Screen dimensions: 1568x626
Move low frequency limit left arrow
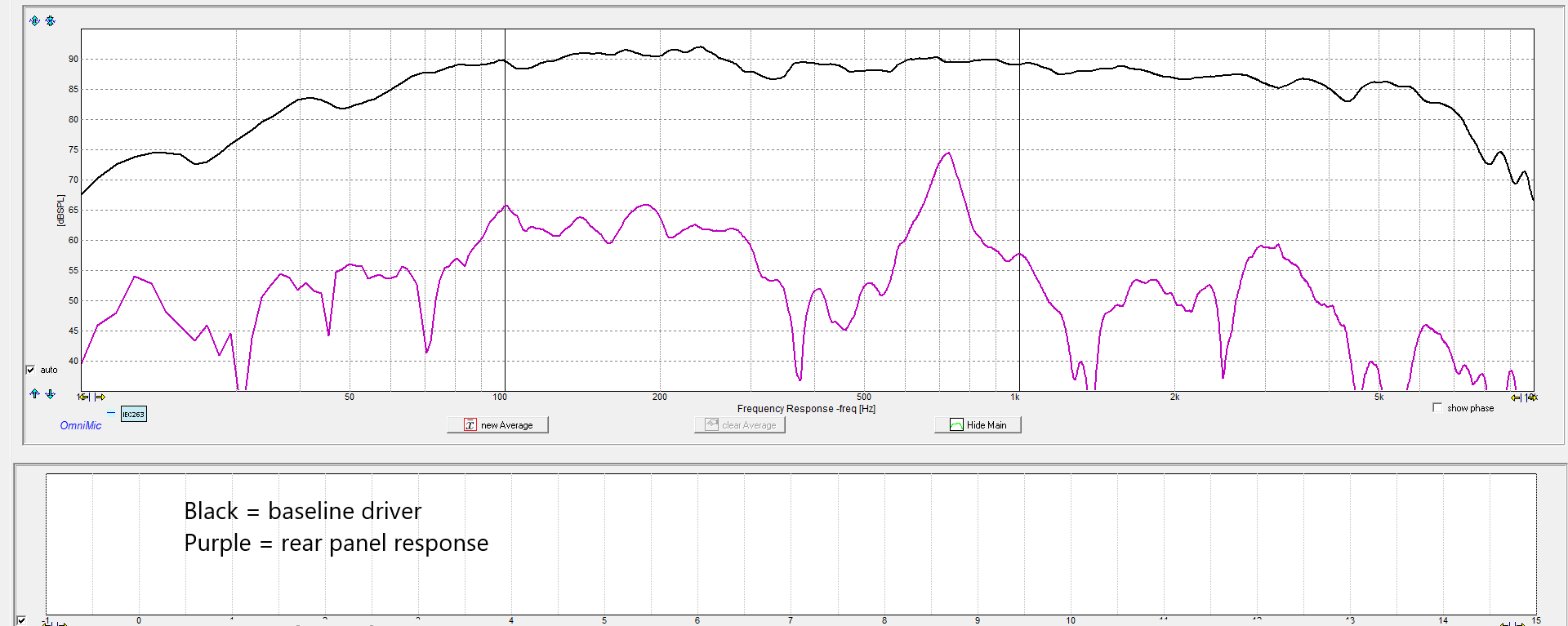84,397
